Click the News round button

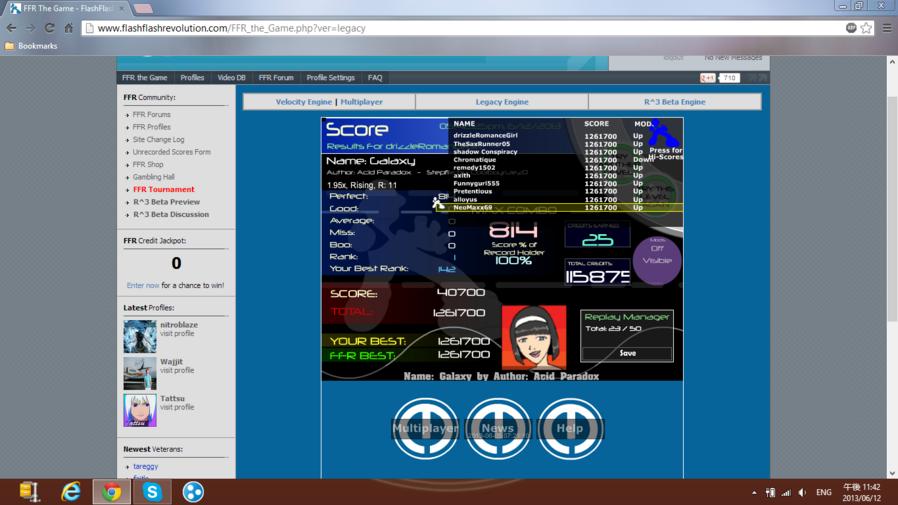498,428
